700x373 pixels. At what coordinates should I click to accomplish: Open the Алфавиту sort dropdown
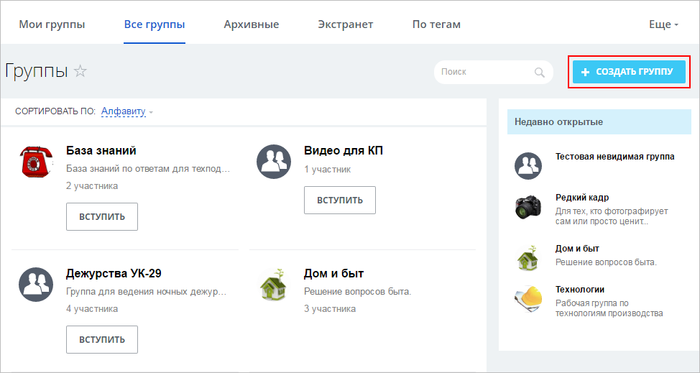pos(127,111)
